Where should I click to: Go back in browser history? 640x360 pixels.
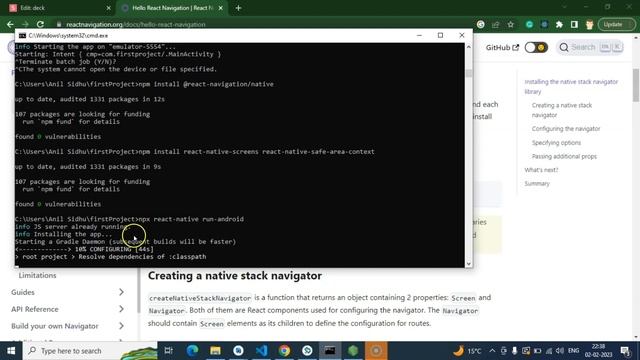coord(10,24)
